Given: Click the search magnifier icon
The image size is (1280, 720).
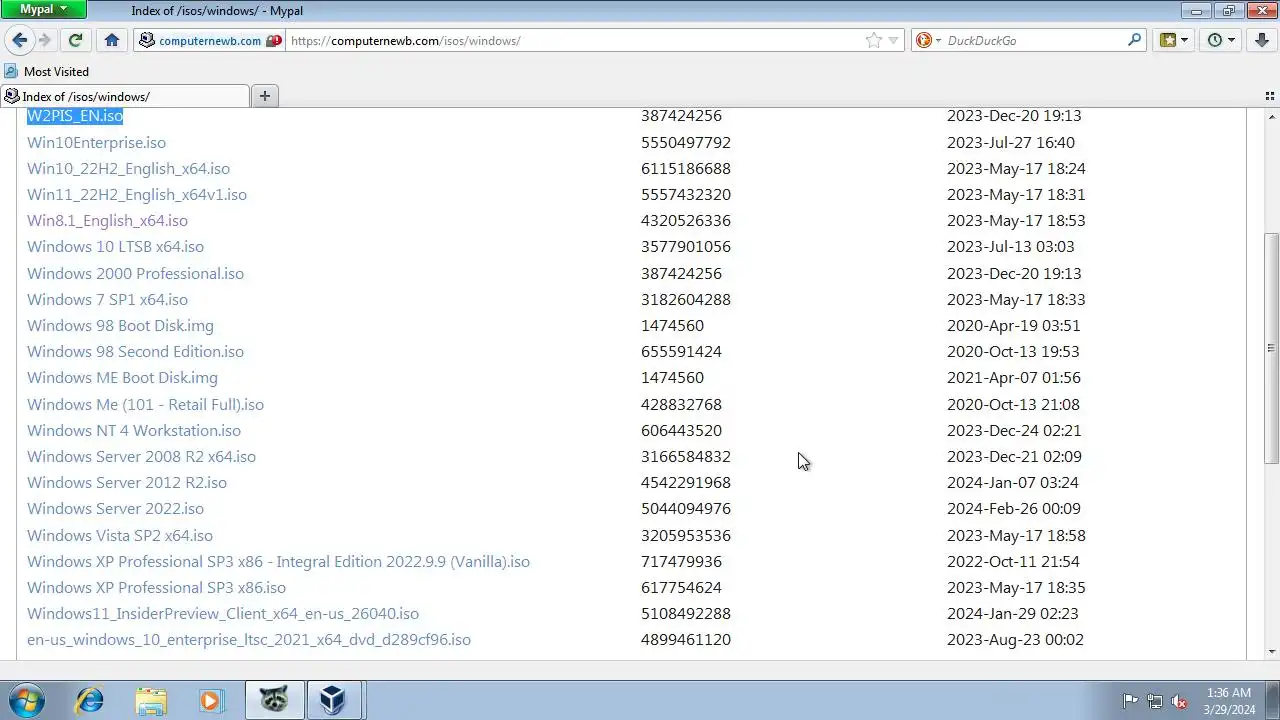Looking at the screenshot, I should (x=1134, y=40).
